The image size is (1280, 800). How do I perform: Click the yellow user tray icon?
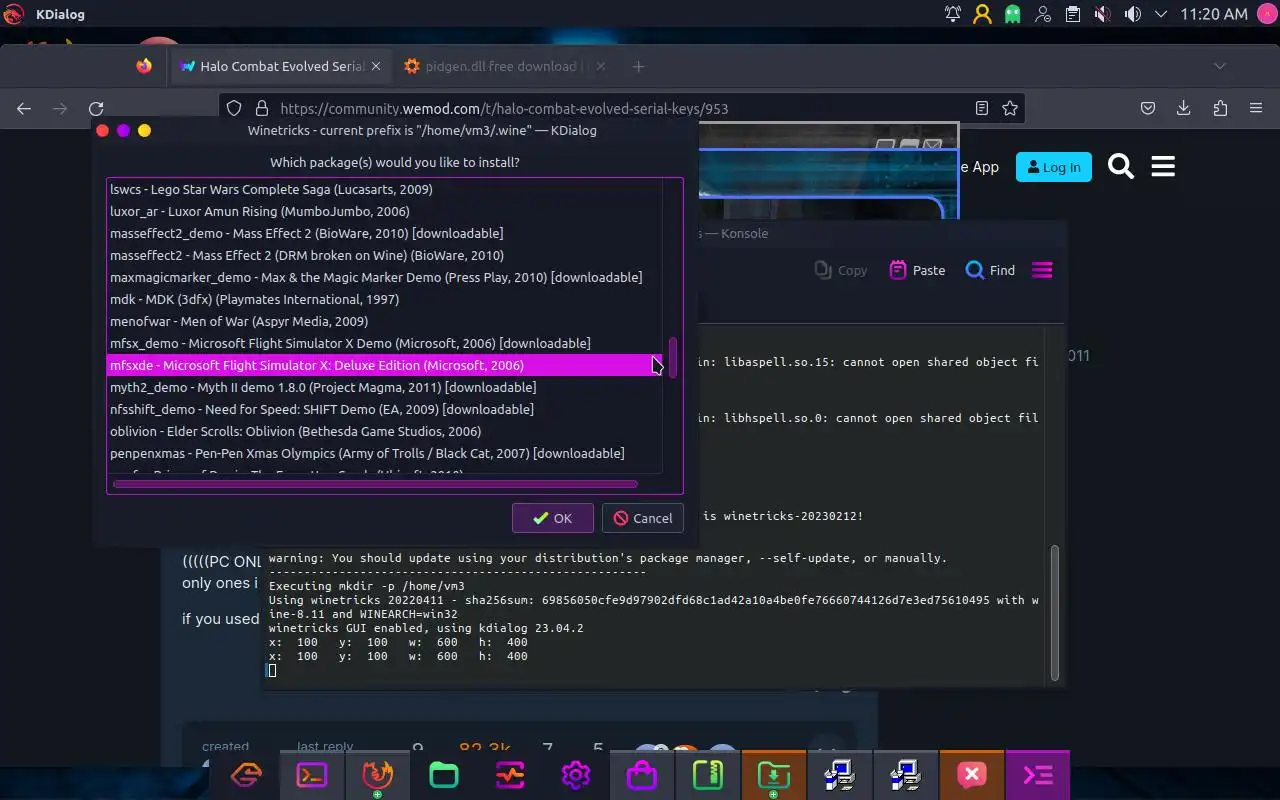(x=983, y=14)
